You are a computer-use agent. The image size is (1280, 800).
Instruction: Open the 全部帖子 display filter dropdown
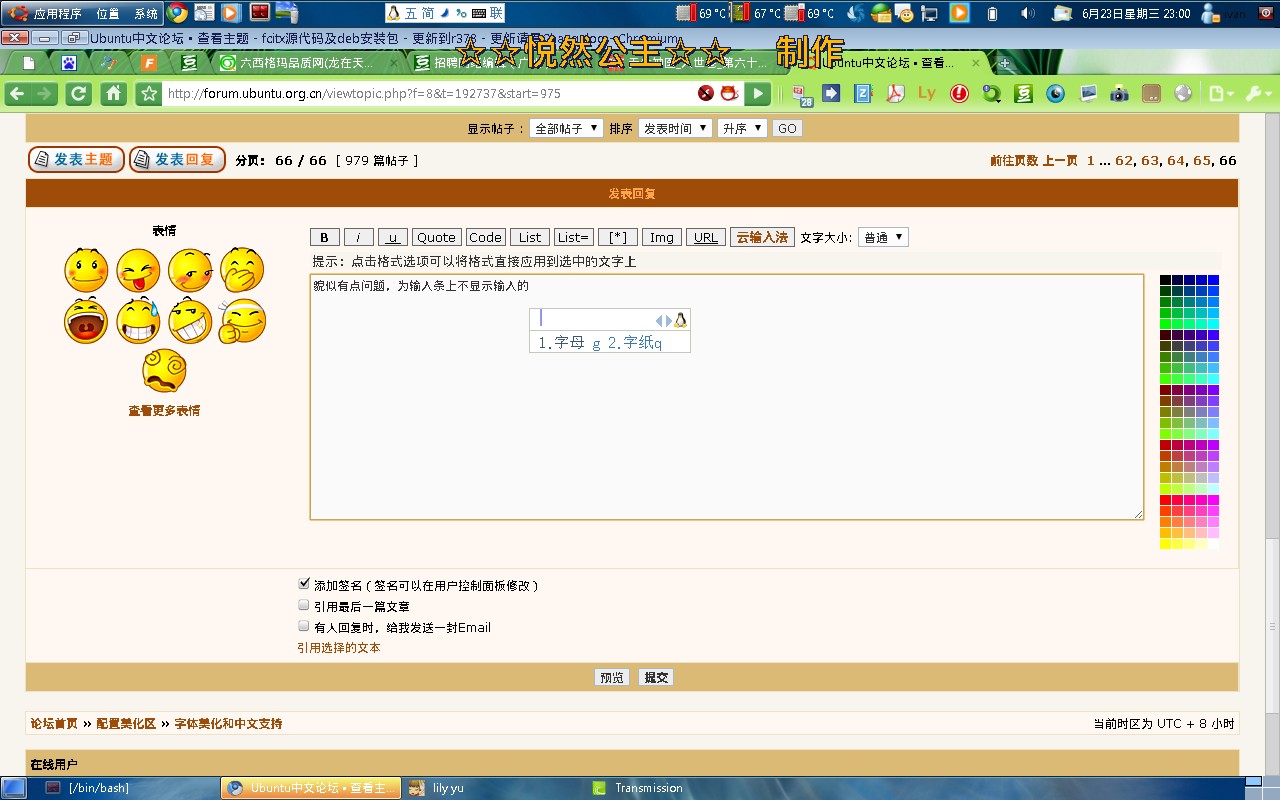tap(566, 128)
